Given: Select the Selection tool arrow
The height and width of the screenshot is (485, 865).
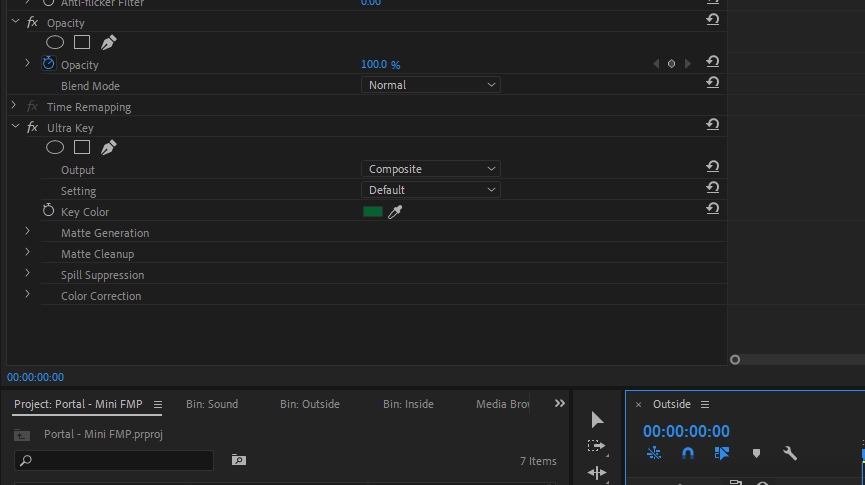Looking at the screenshot, I should click(597, 419).
